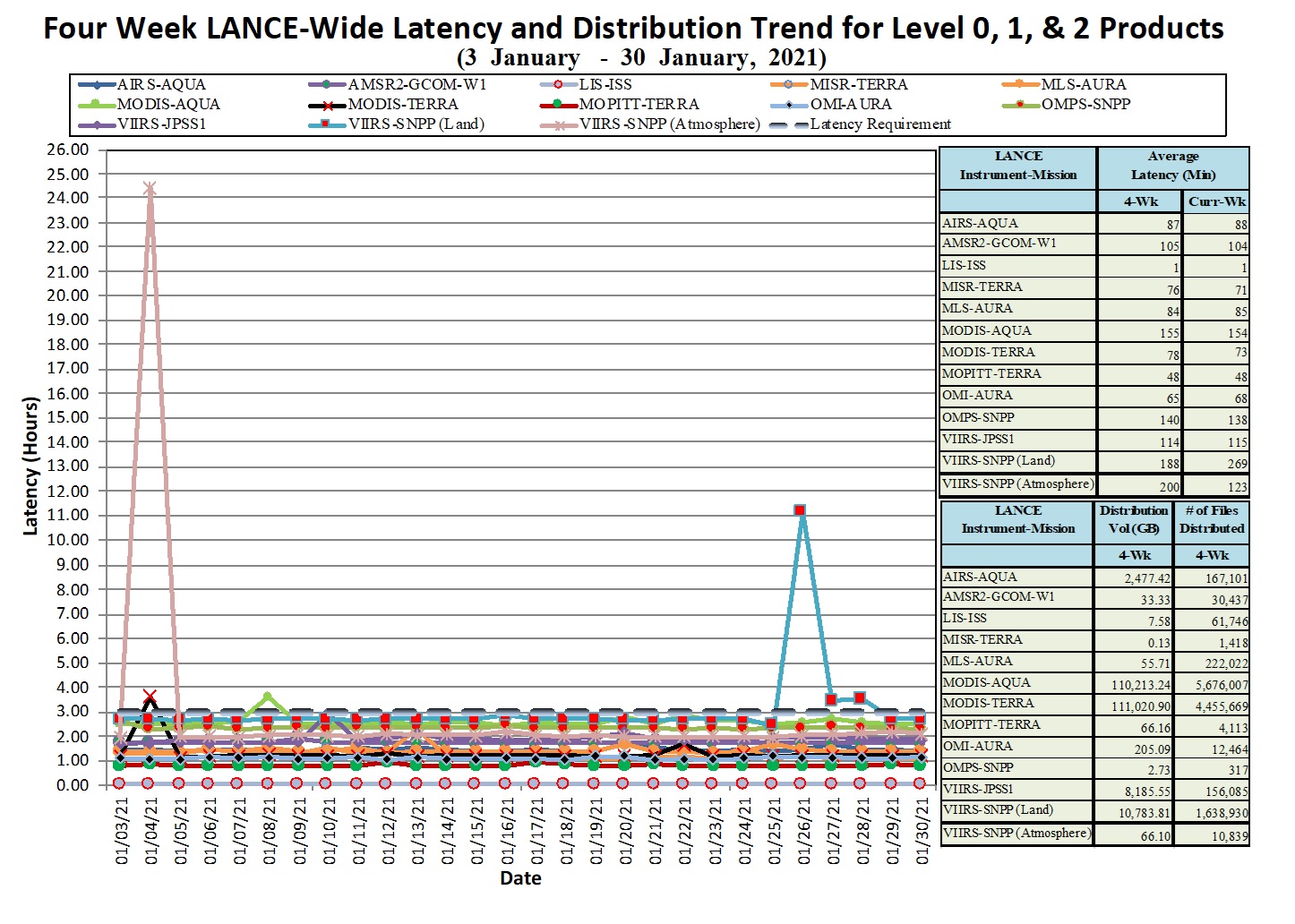1295x924 pixels.
Task: Click the Latency Requirement legend entry
Action: point(862,124)
